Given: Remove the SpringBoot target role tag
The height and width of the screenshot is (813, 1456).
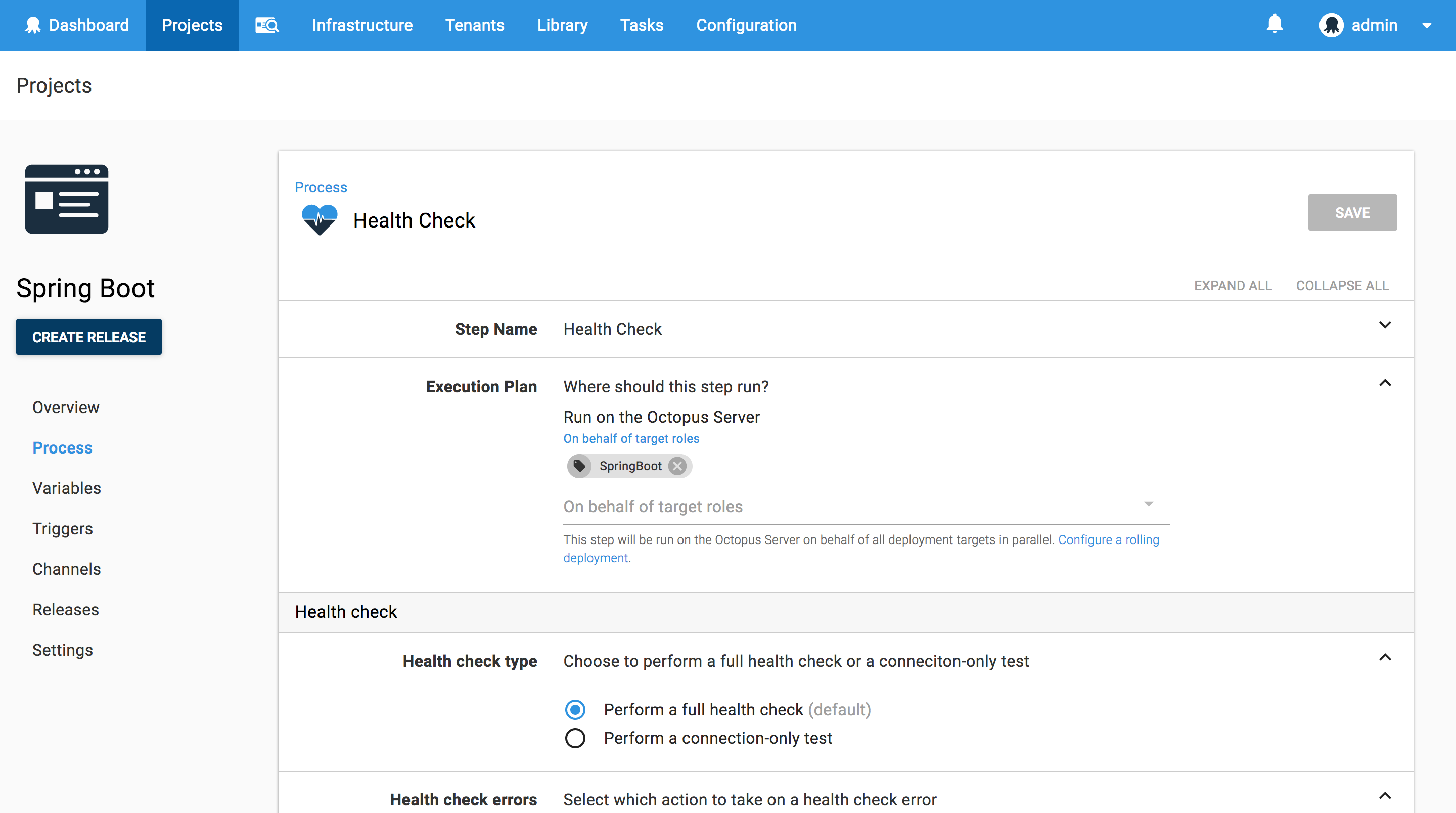Looking at the screenshot, I should tap(677, 466).
